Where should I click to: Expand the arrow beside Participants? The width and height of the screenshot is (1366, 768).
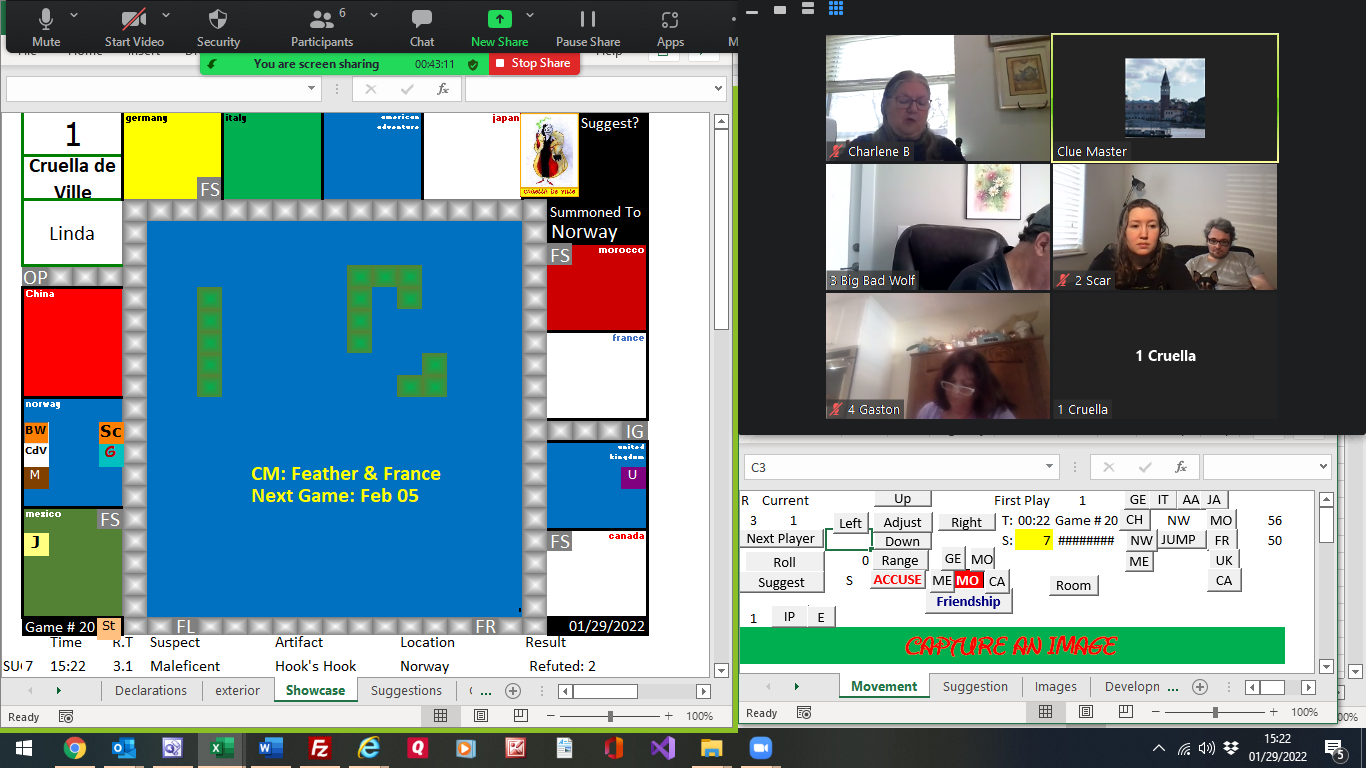click(x=373, y=16)
